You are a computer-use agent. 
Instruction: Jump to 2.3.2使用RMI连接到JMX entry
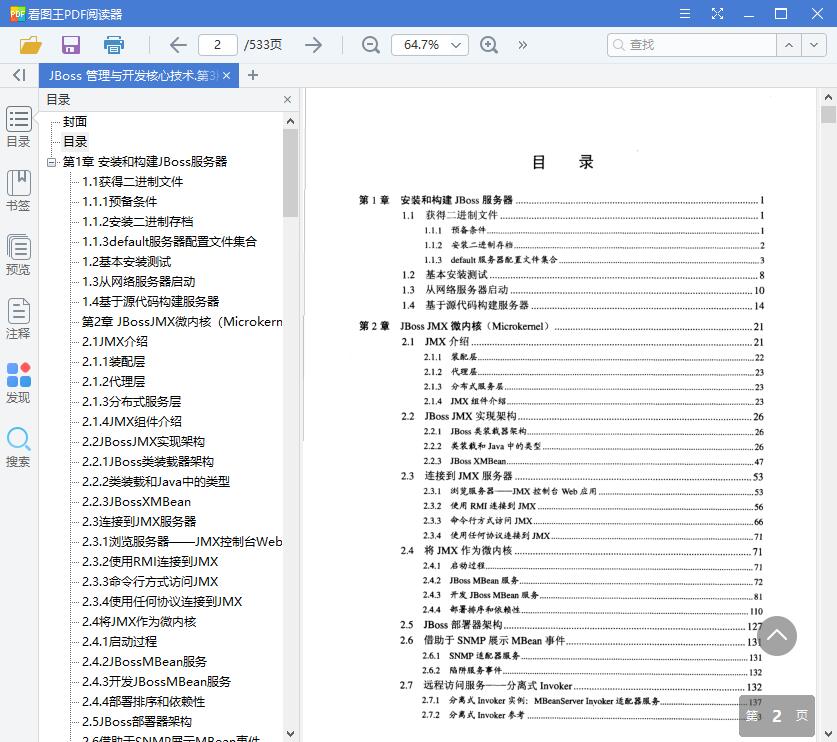point(150,562)
